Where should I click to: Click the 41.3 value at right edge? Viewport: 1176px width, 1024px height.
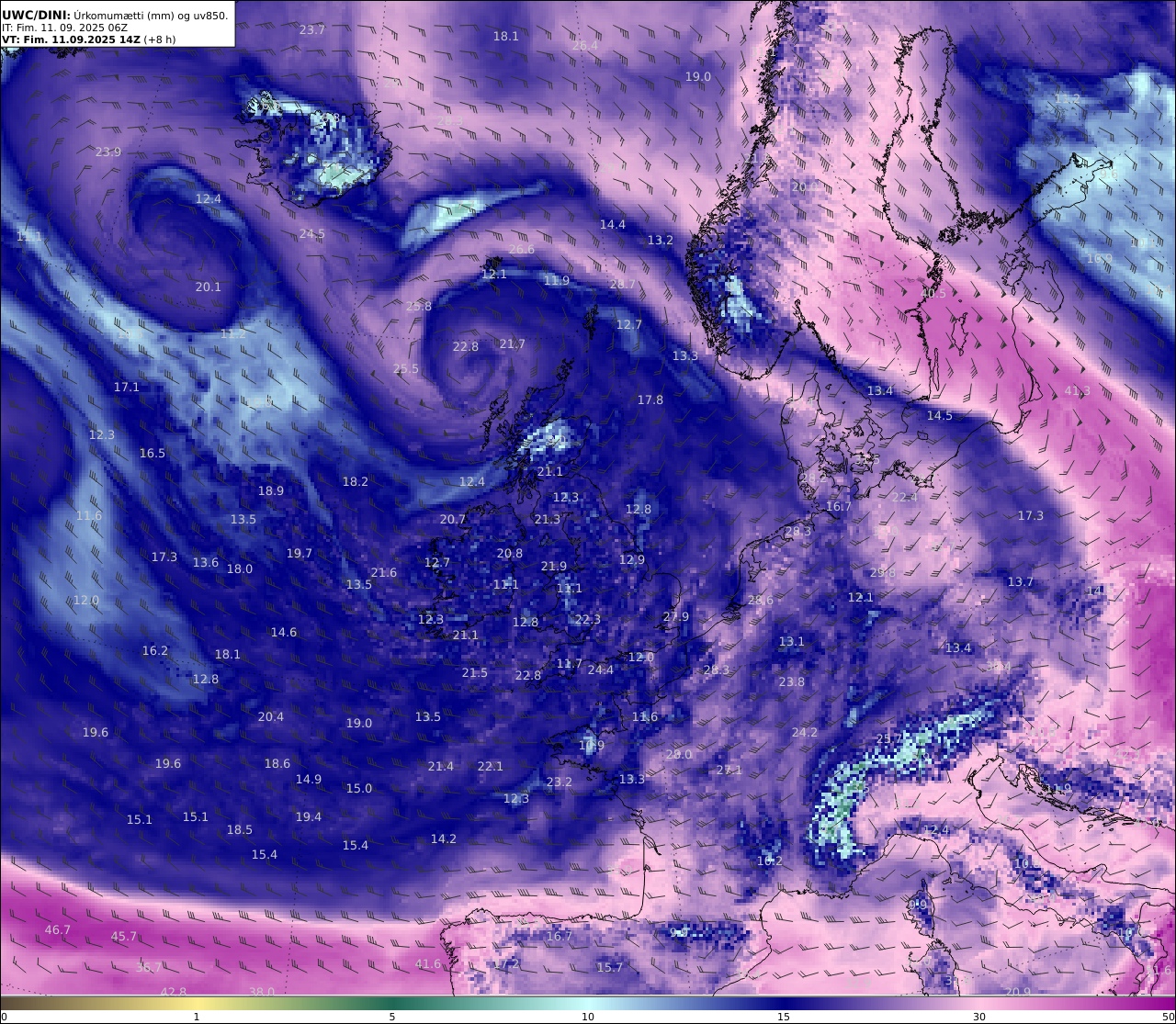(1078, 390)
